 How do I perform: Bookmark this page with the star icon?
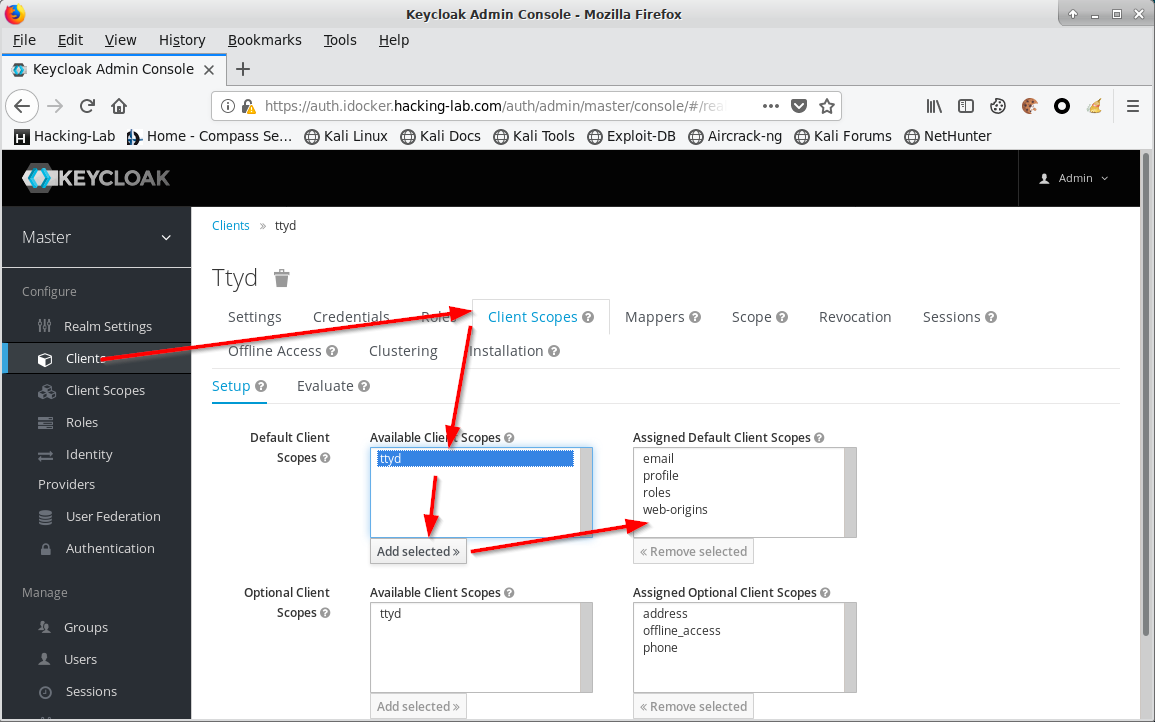coord(826,106)
